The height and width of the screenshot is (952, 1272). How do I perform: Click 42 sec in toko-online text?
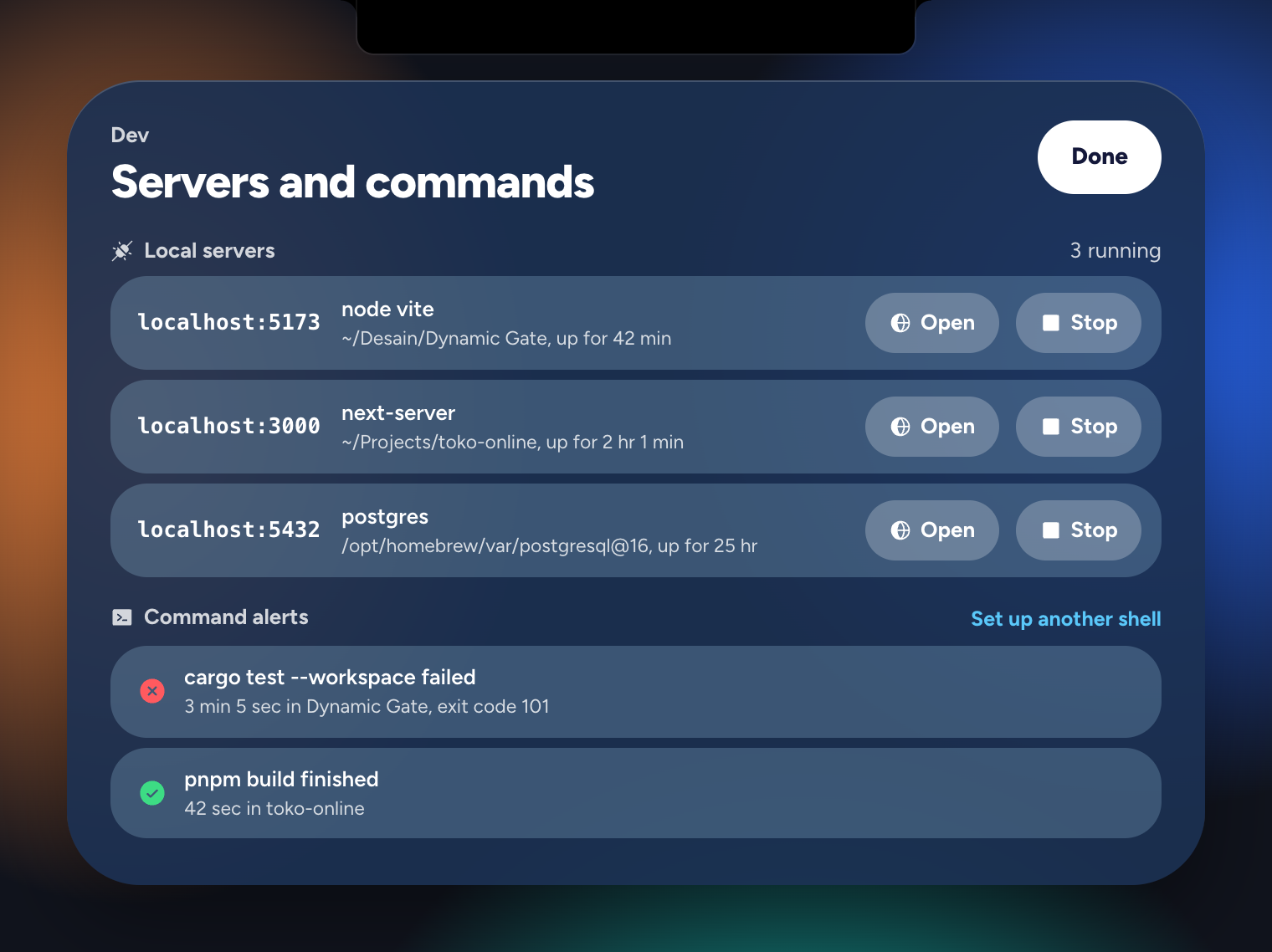tap(274, 809)
